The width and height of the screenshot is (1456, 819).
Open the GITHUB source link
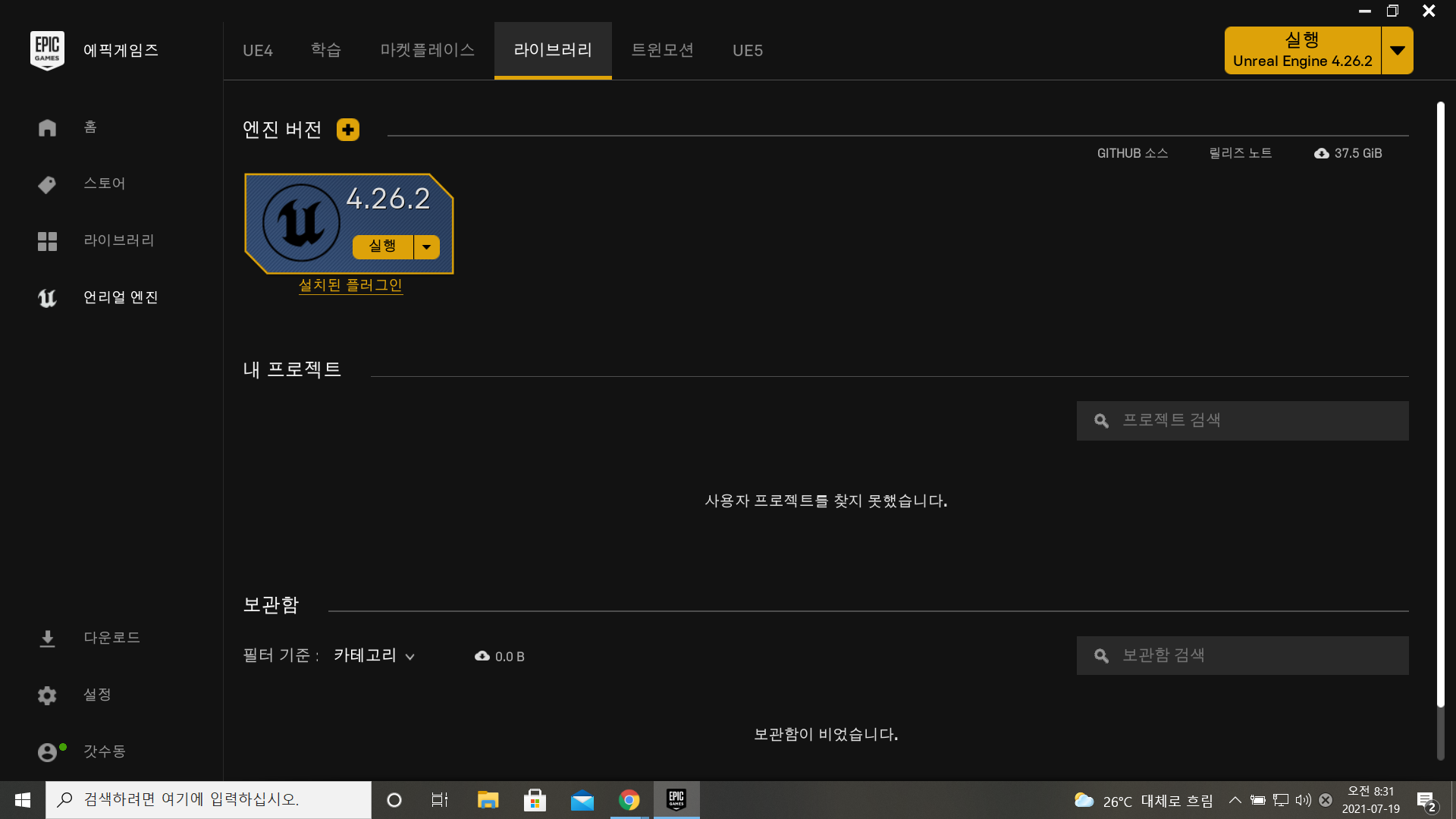tap(1132, 153)
